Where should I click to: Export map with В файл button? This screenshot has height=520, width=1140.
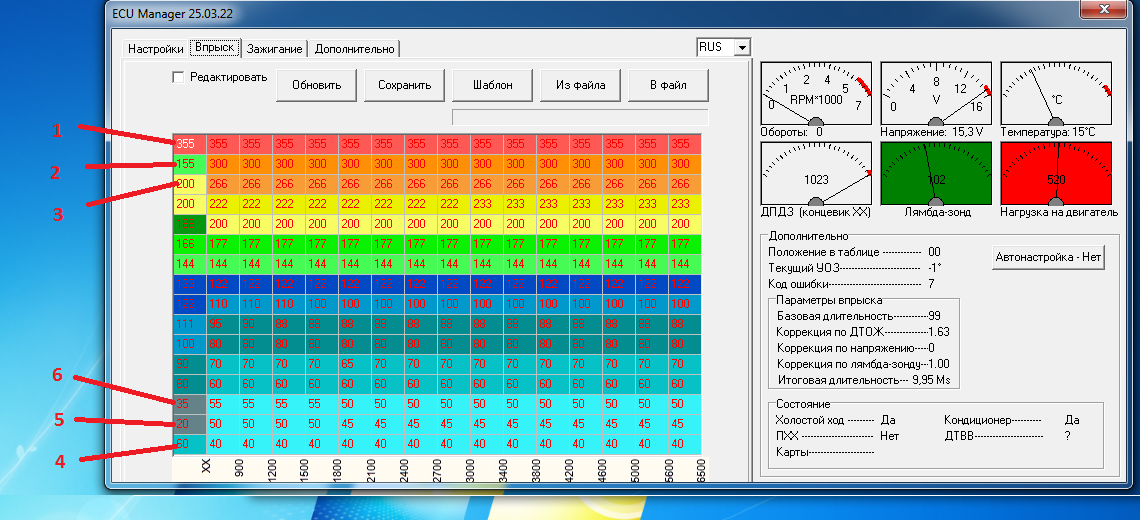[x=668, y=85]
